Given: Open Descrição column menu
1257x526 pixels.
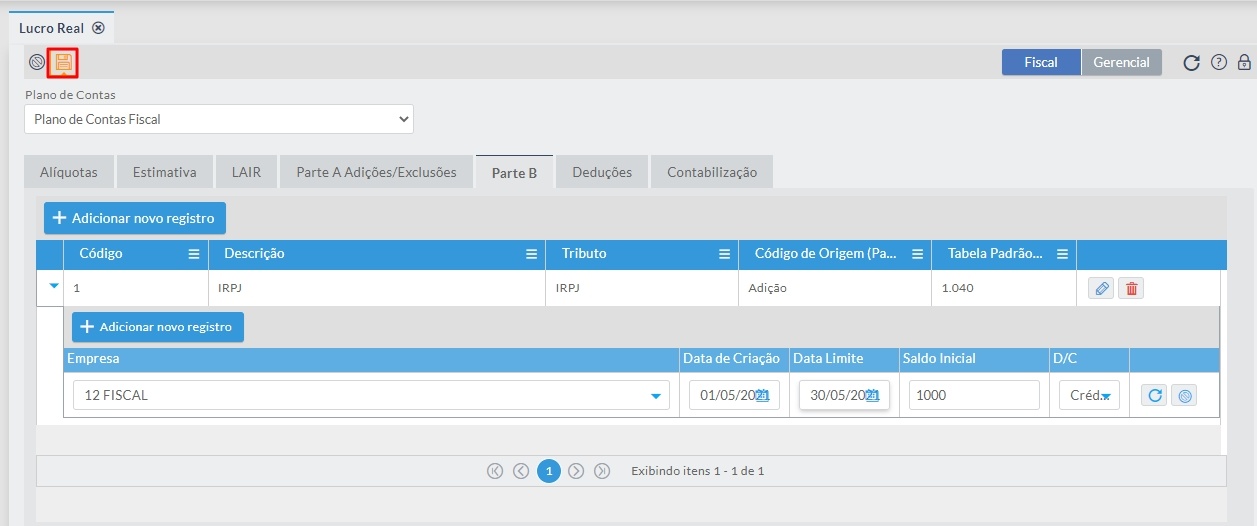Looking at the screenshot, I should (x=532, y=254).
